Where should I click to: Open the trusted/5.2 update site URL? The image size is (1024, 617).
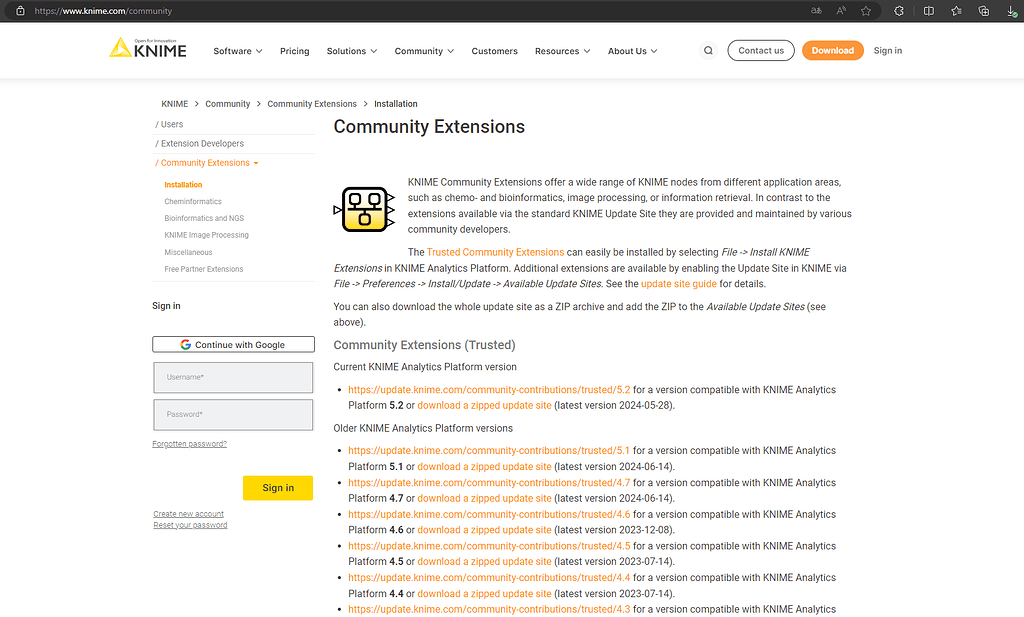(x=489, y=390)
